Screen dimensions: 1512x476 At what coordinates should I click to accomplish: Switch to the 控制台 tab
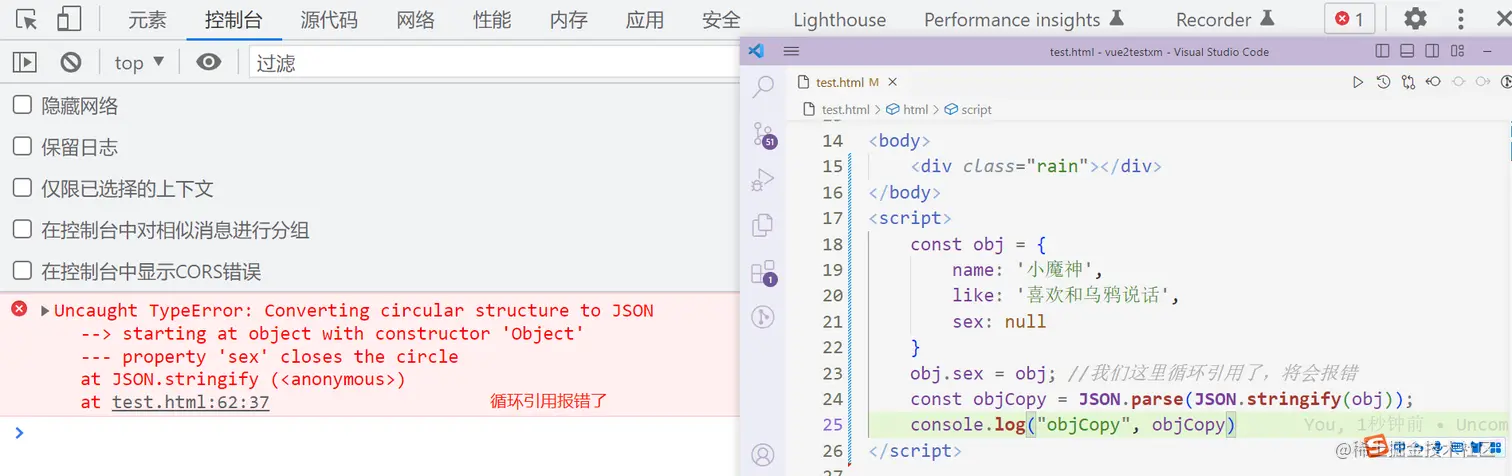233,19
